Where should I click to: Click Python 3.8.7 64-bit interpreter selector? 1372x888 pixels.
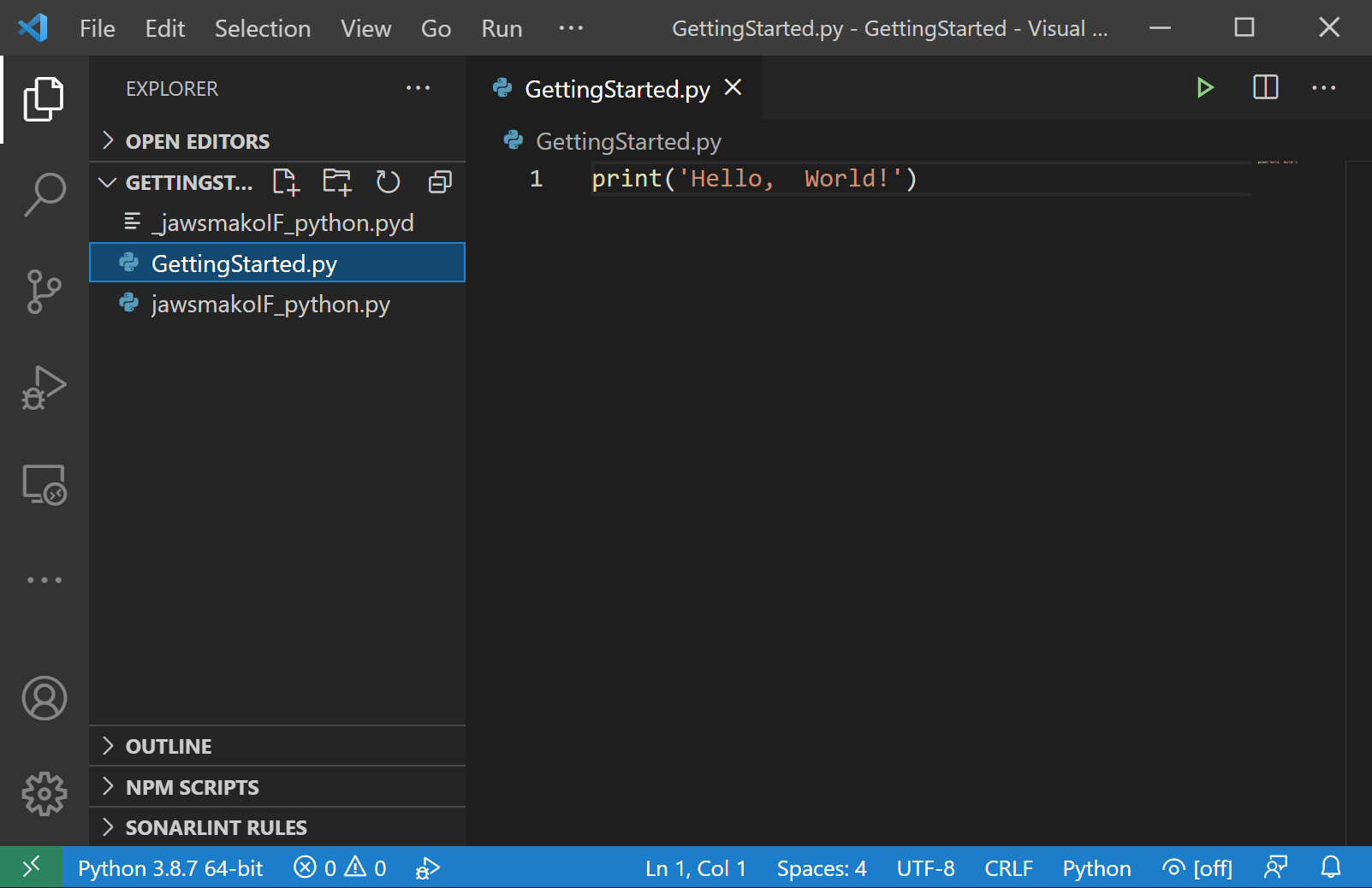click(170, 868)
